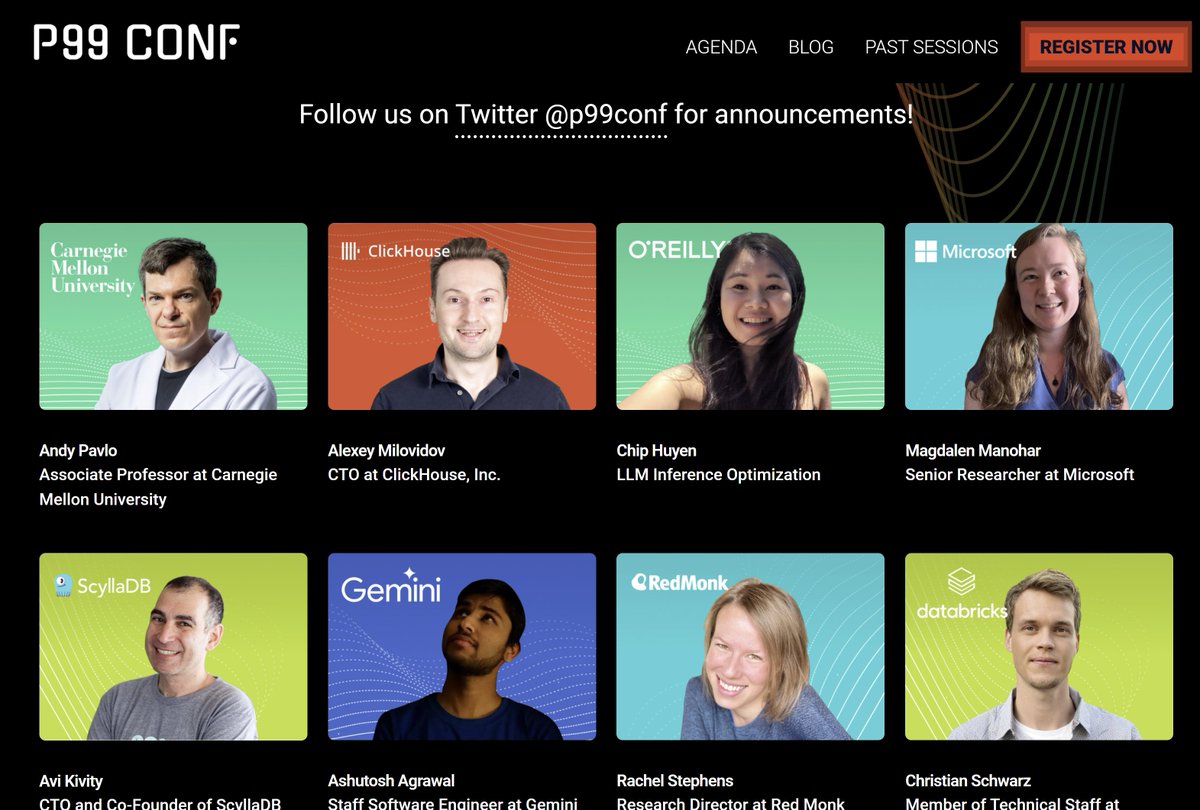Image resolution: width=1200 pixels, height=810 pixels.
Task: Select the name Ashutosh Agrawal
Action: click(x=391, y=780)
